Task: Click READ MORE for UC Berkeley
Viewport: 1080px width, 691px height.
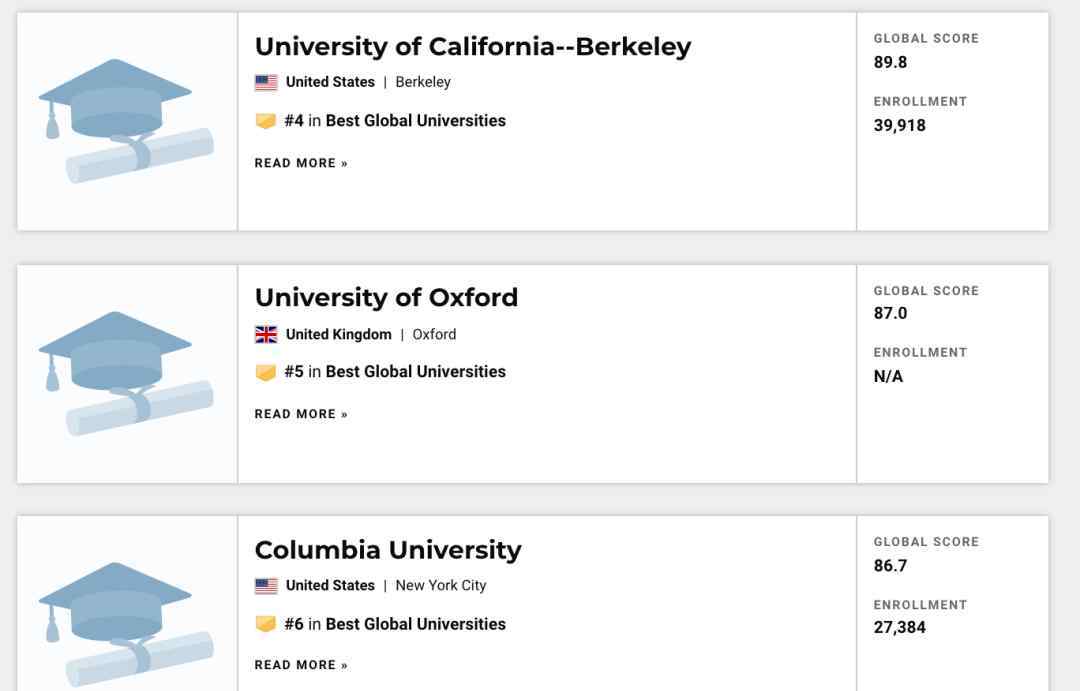Action: [301, 163]
